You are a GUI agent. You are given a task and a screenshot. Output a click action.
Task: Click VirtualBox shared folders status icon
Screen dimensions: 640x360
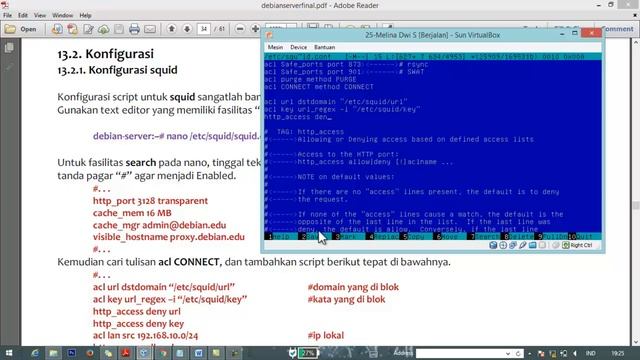click(533, 245)
